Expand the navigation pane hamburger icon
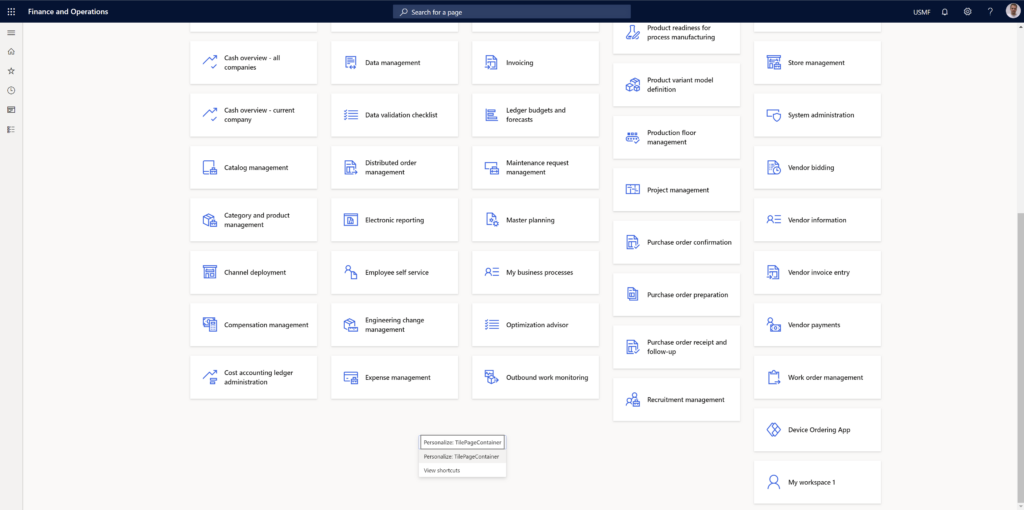The height and width of the screenshot is (510, 1024). click(11, 32)
